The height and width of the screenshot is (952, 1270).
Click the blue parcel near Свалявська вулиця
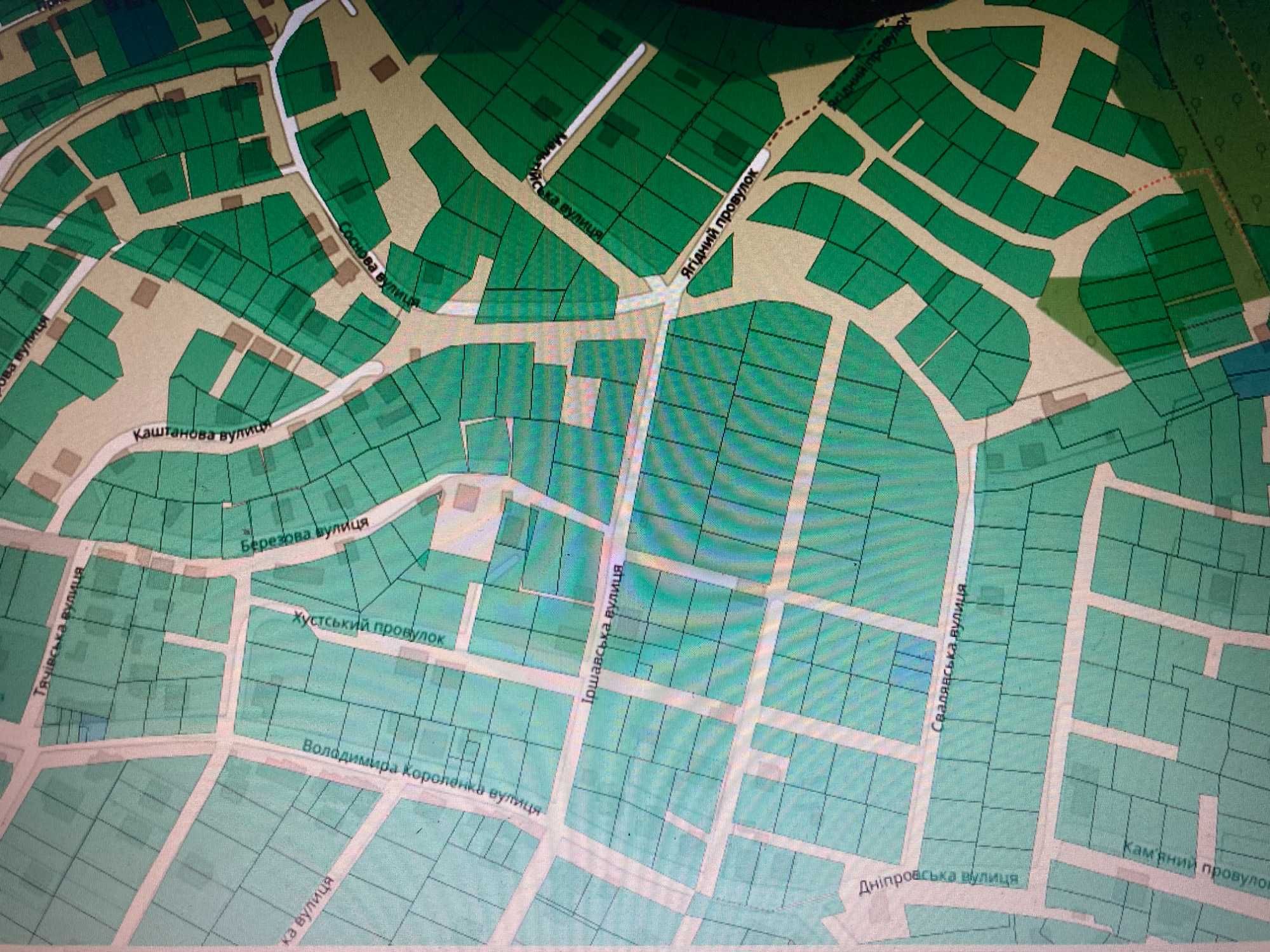(x=914, y=663)
